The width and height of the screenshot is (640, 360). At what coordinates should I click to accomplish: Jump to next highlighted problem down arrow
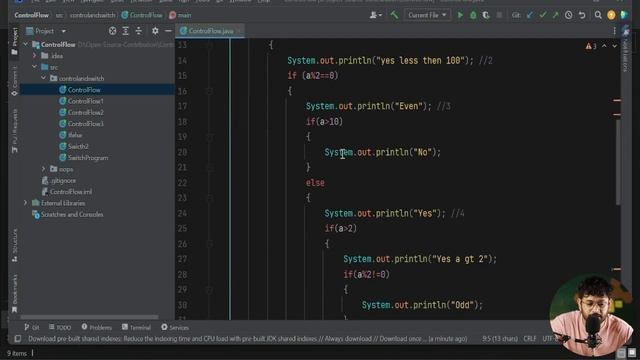614,46
